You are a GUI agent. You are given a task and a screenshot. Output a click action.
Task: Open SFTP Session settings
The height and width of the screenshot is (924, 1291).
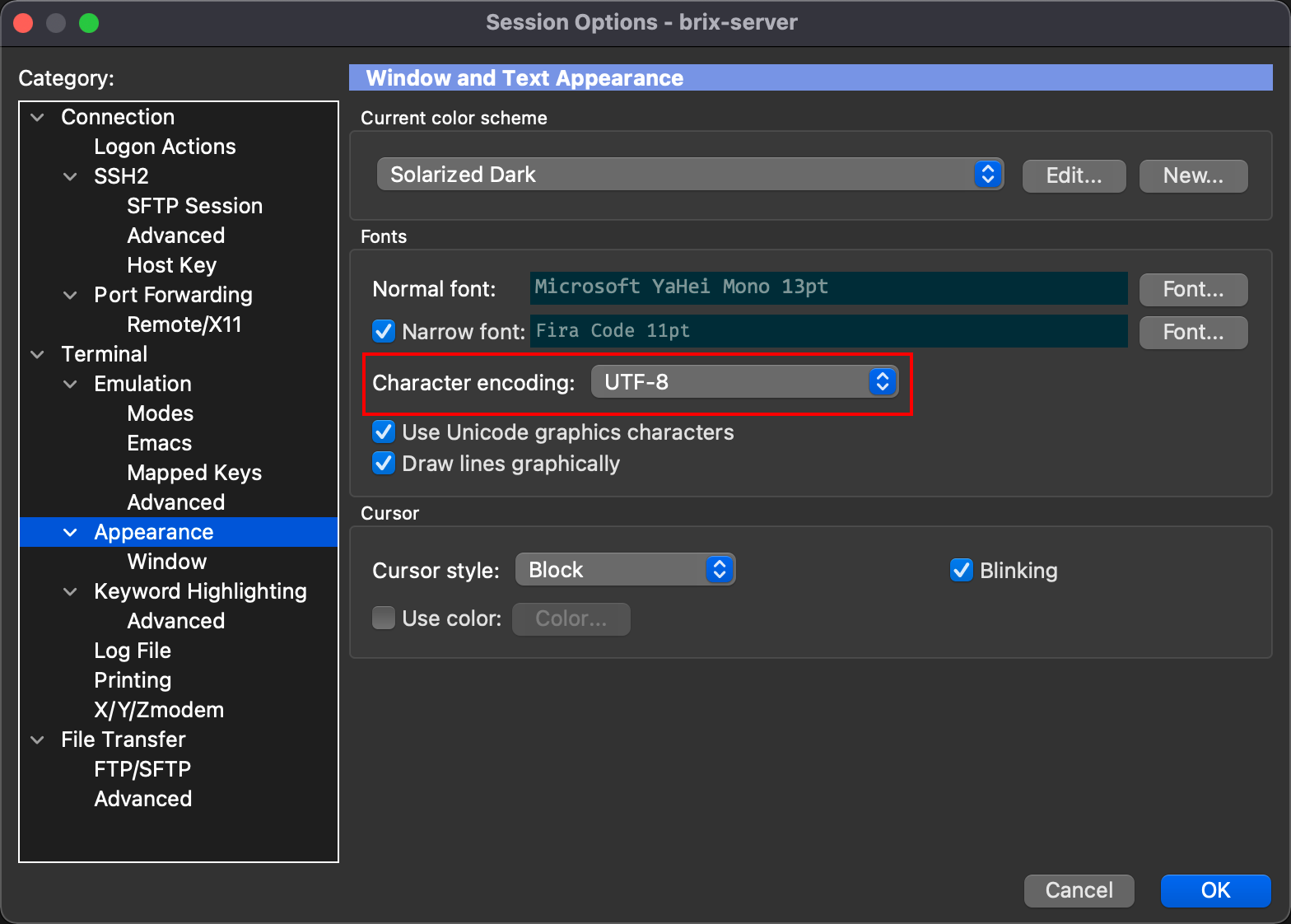point(194,206)
